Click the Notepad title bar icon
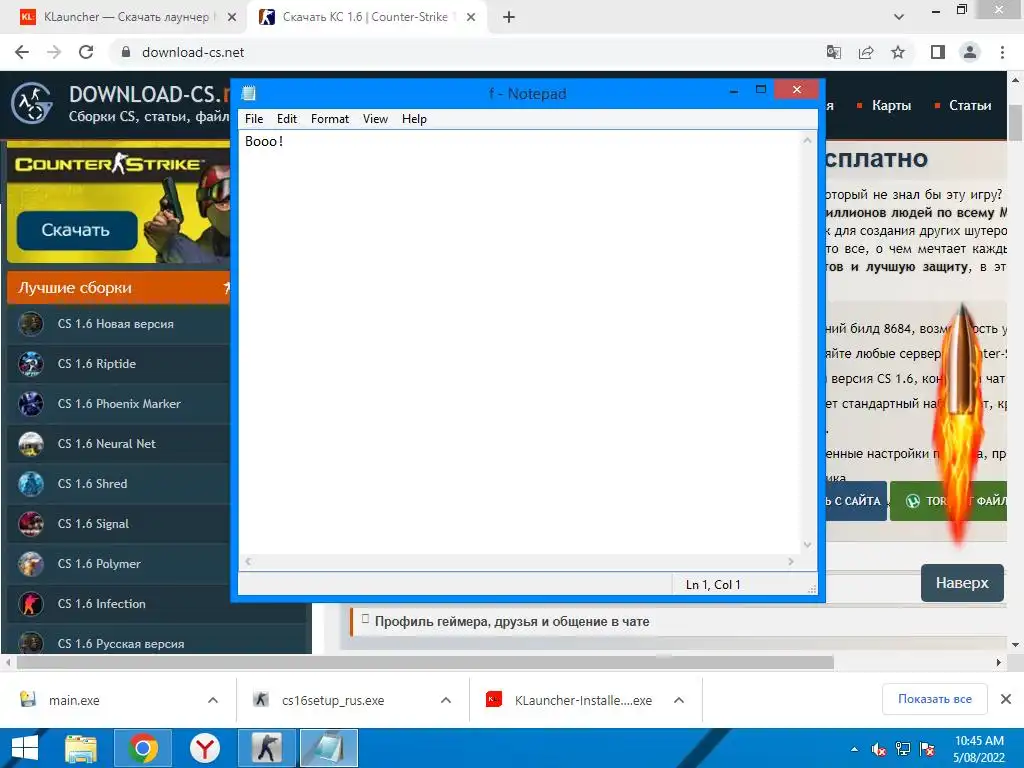1024x768 pixels. pyautogui.click(x=248, y=93)
